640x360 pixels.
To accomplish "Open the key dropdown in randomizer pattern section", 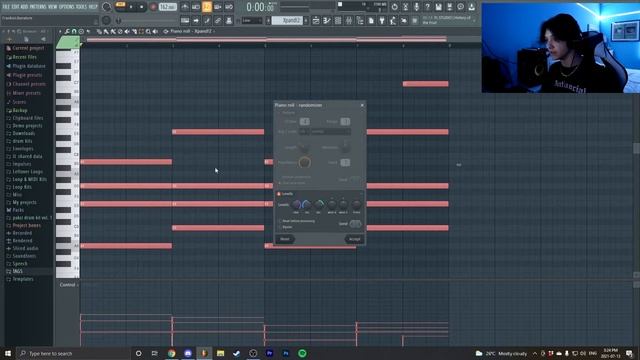I will [304, 131].
